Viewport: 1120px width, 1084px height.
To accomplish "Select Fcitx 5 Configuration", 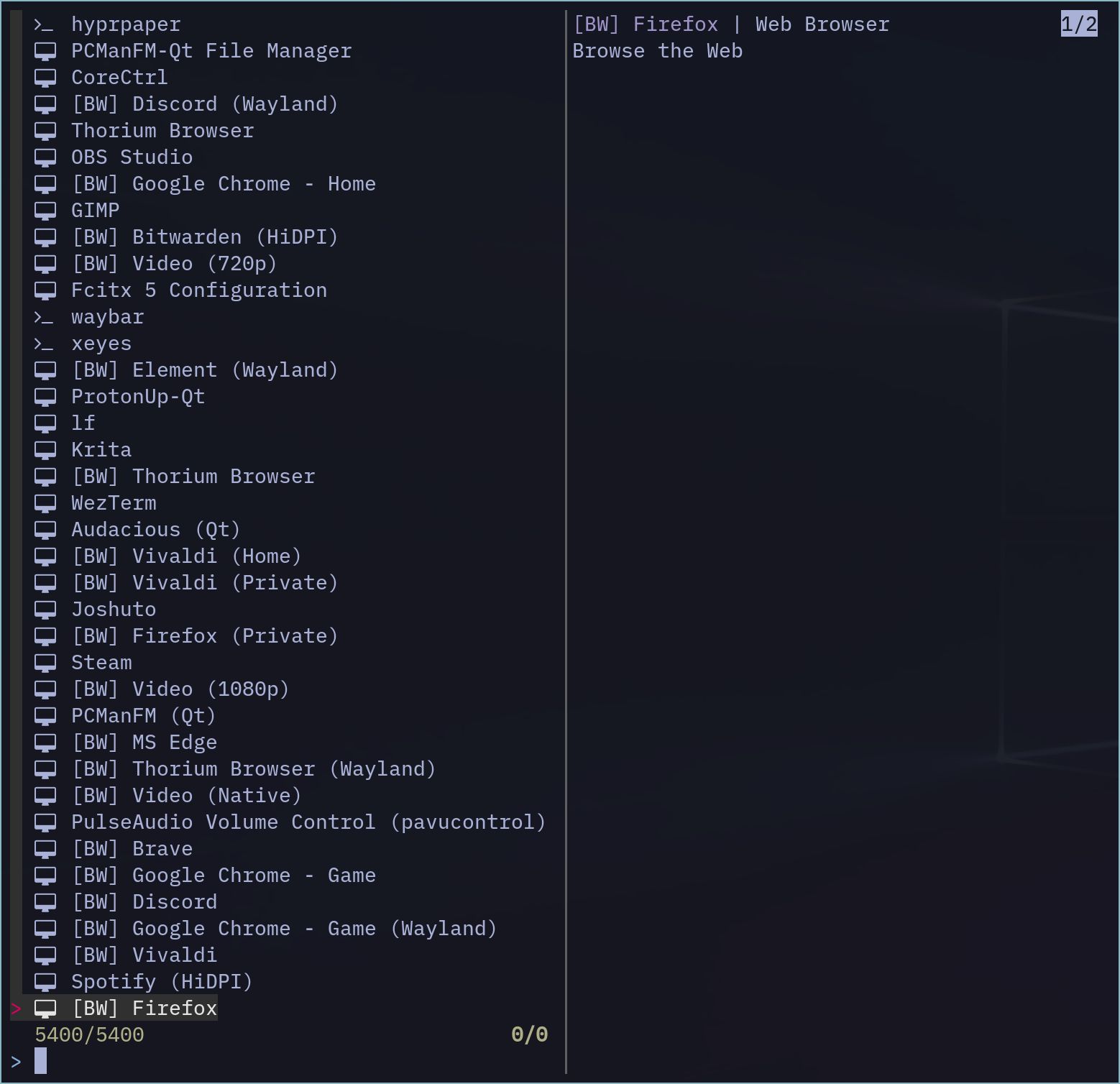I will pos(199,291).
